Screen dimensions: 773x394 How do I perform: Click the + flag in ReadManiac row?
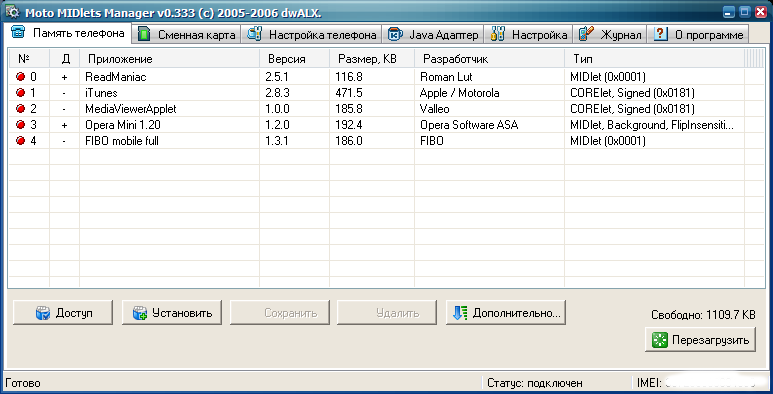[64, 77]
